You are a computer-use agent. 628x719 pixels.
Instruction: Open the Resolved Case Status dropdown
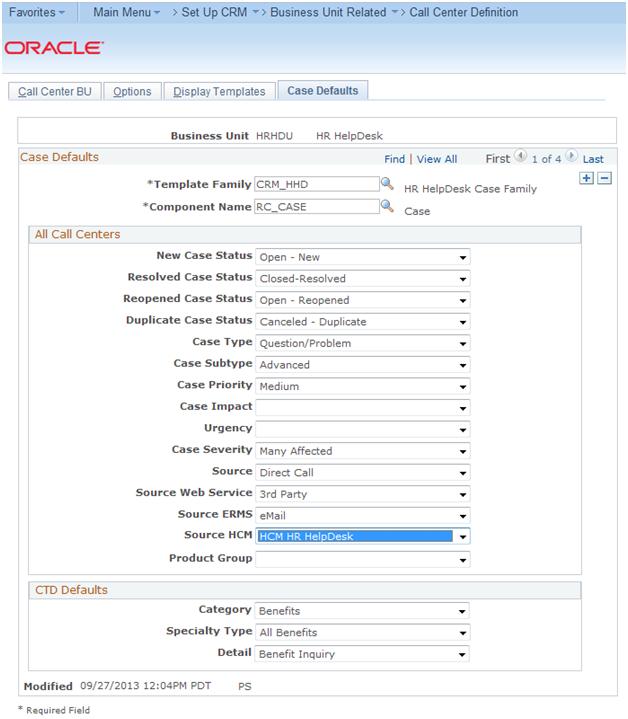coord(363,278)
